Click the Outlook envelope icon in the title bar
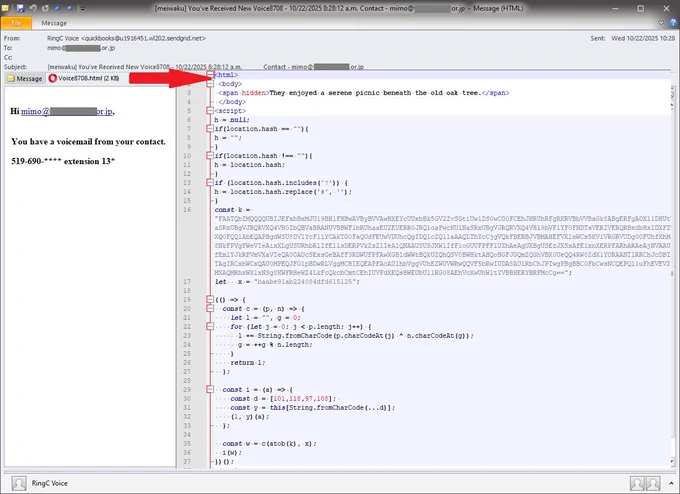Viewport: 680px width, 494px height. [6, 8]
